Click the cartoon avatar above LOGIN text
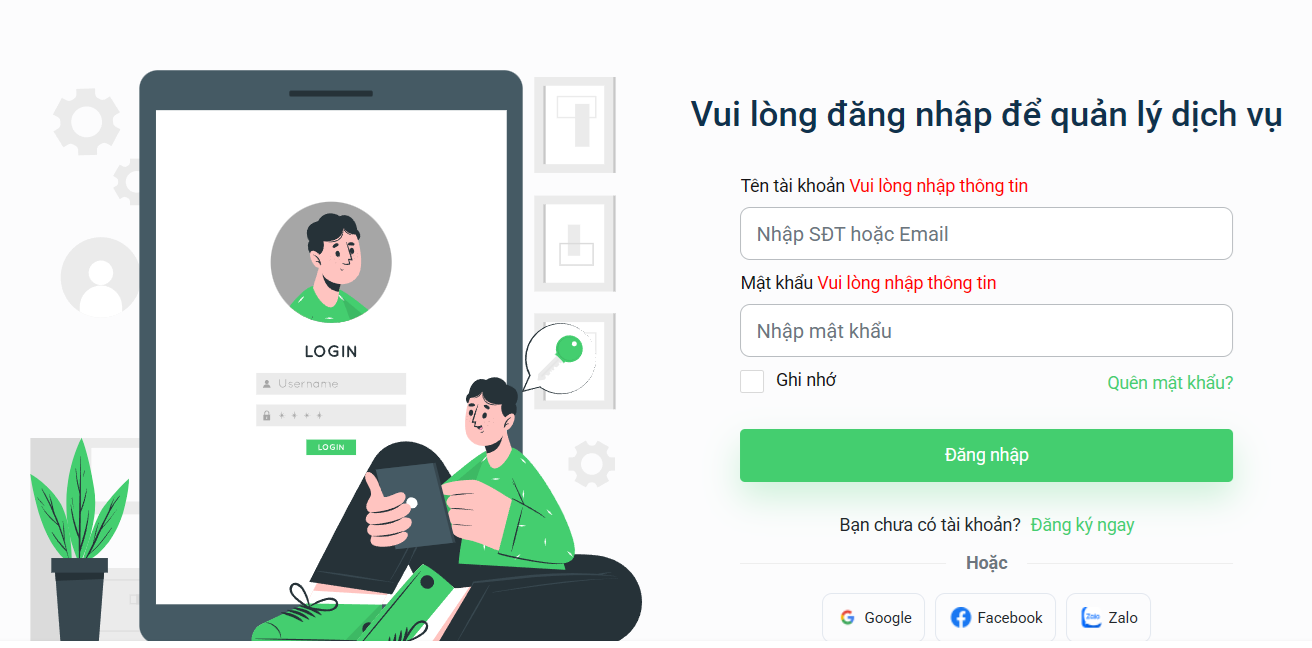1312x648 pixels. (x=331, y=262)
